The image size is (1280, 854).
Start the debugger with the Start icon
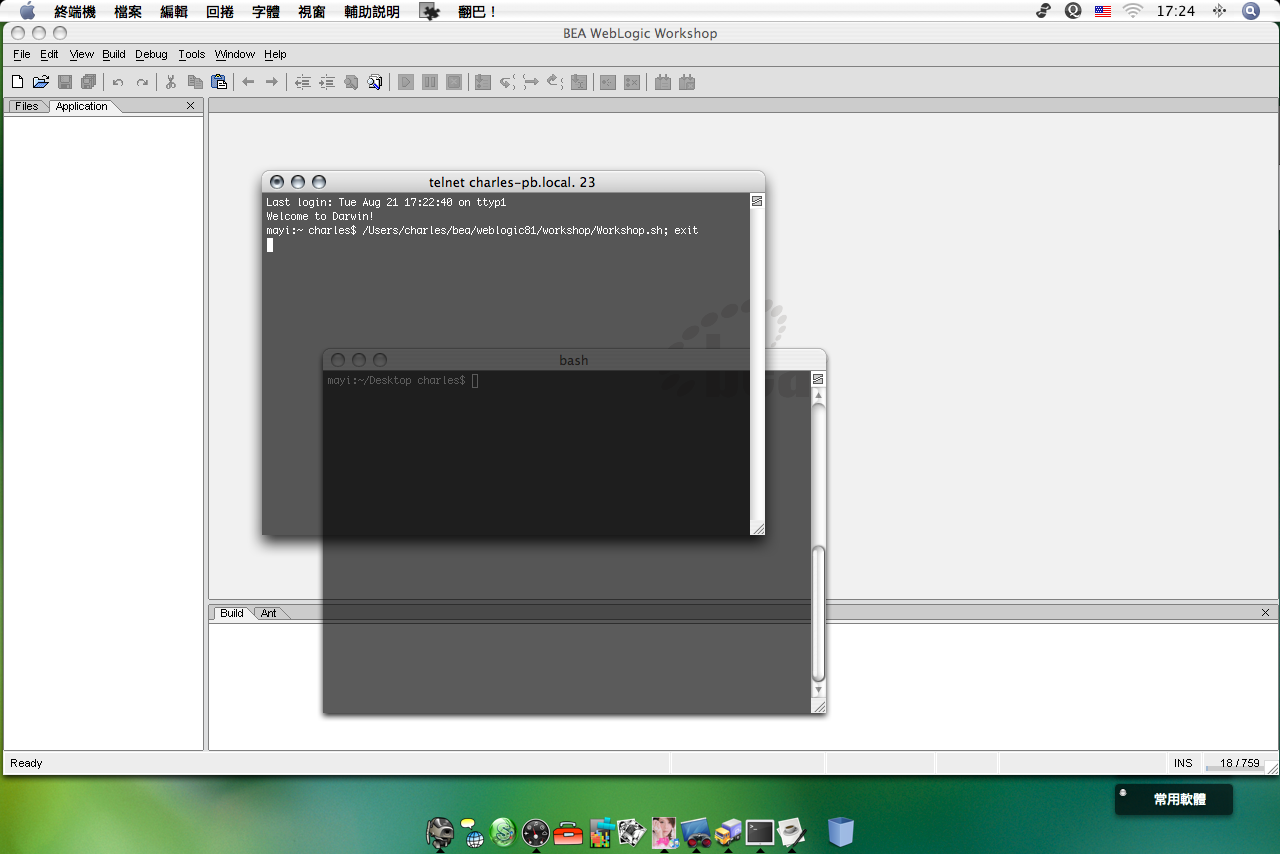tap(406, 82)
